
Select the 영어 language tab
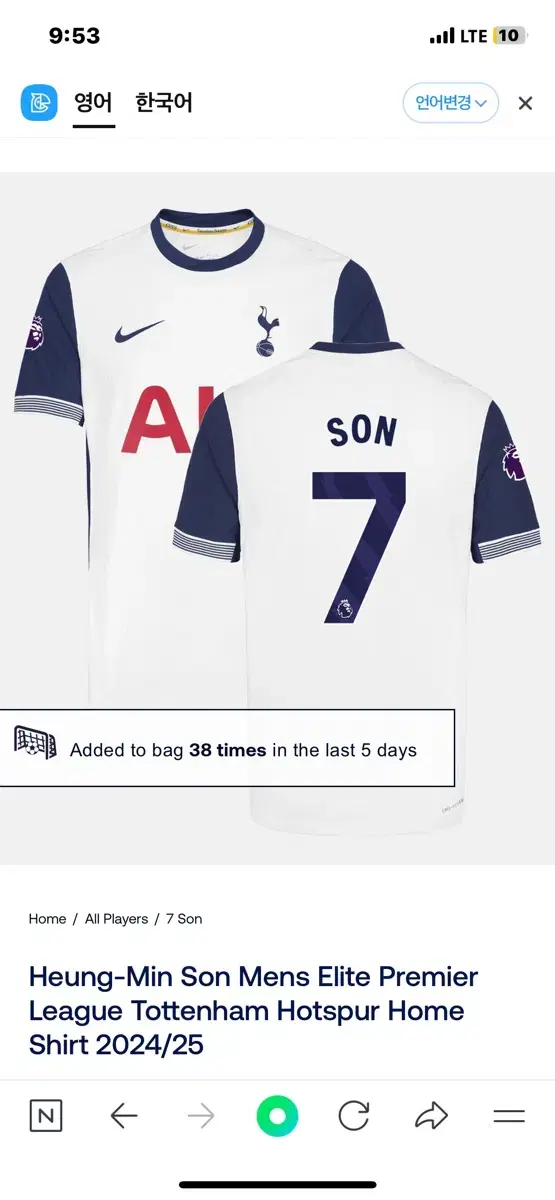[x=94, y=103]
